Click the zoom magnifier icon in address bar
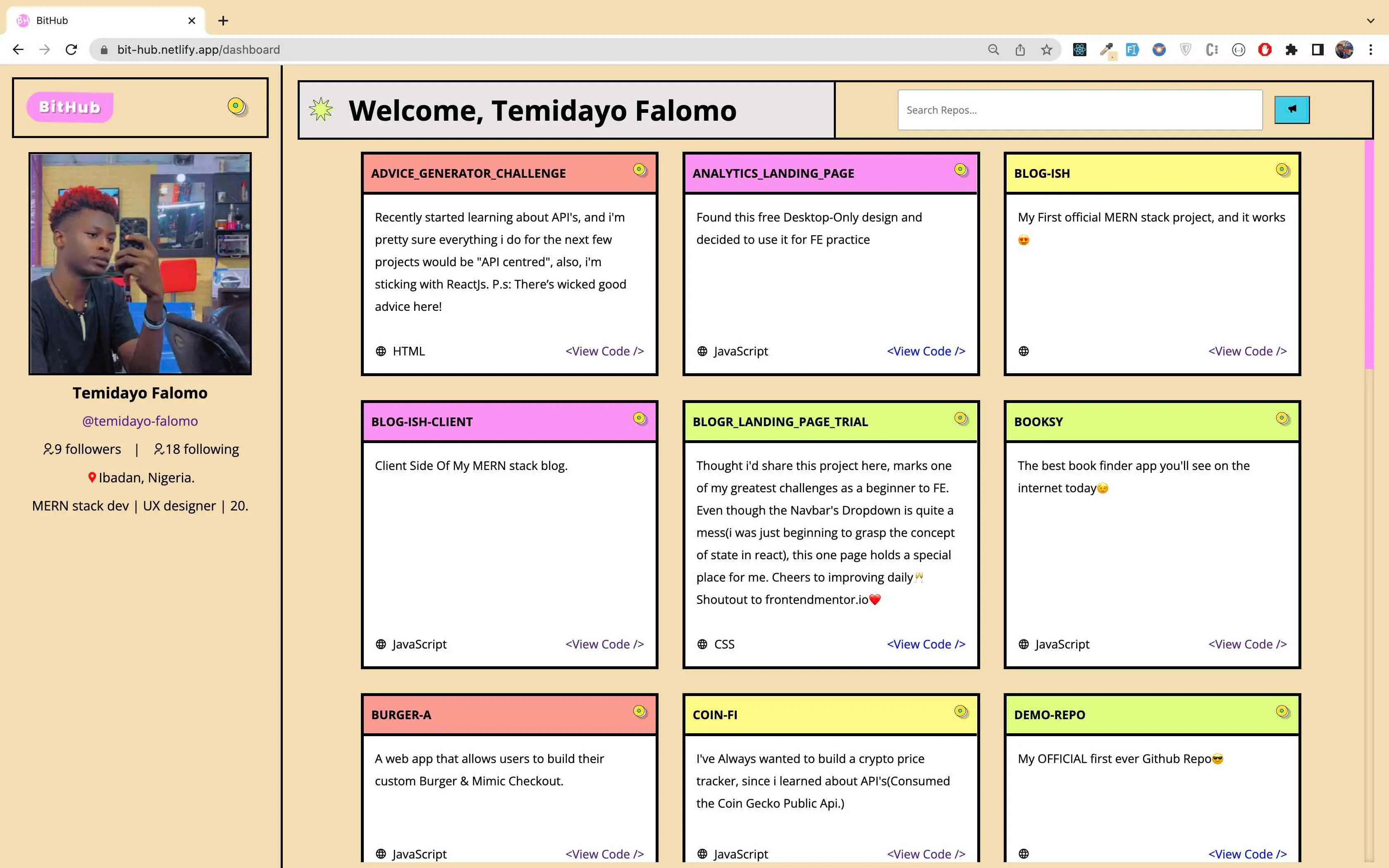The height and width of the screenshot is (868, 1389). tap(993, 49)
